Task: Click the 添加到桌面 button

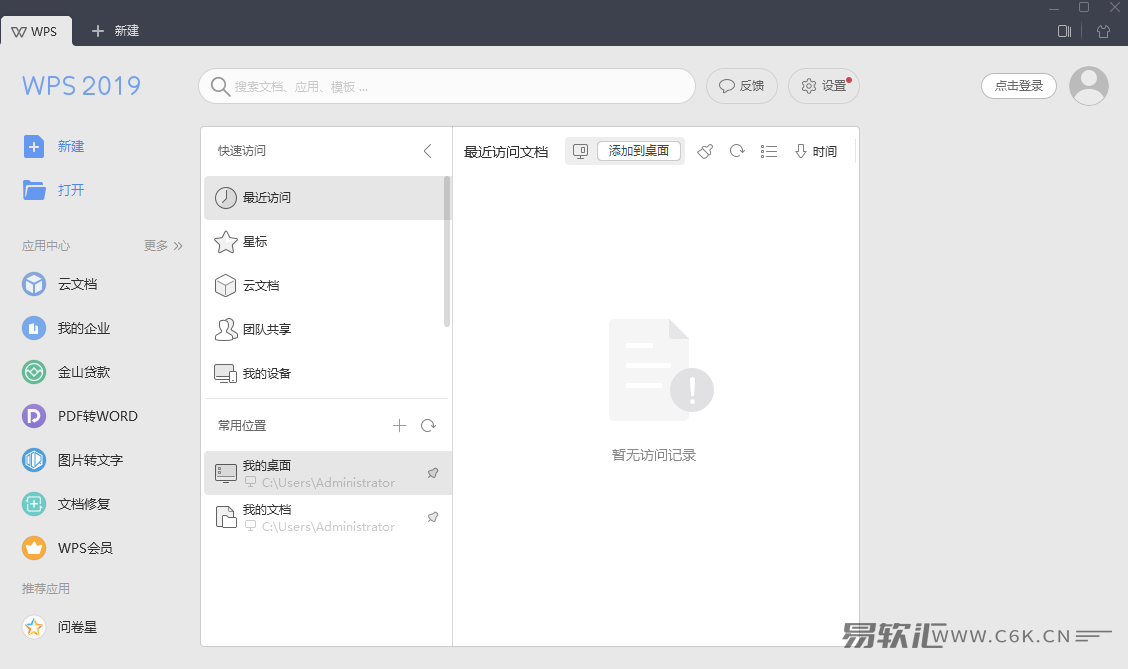Action: point(639,151)
